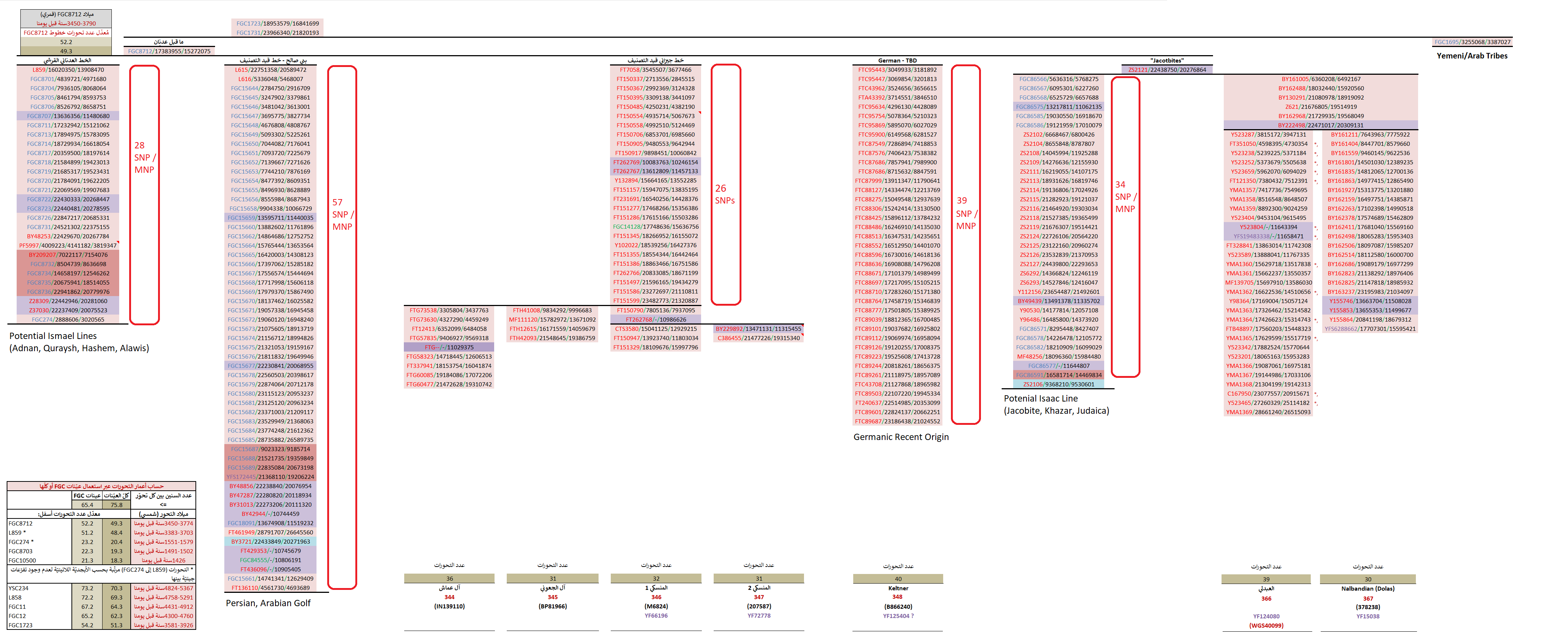
Task: Select the FGC1695/3255068/3387027 cell
Action: pyautogui.click(x=1472, y=42)
